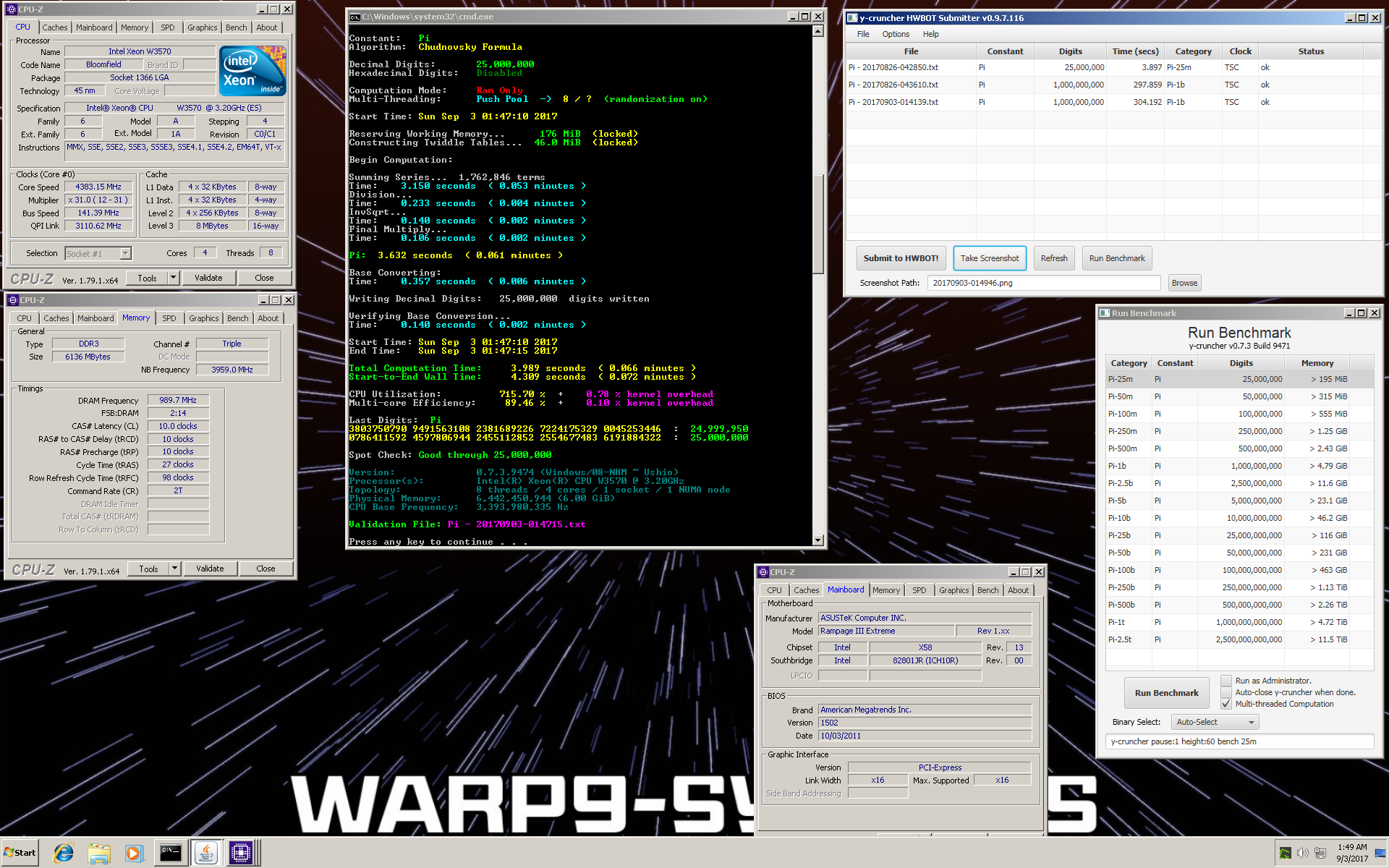Open CPU tab in CPU-Z Memory window
This screenshot has height=868, width=1389.
coord(24,318)
